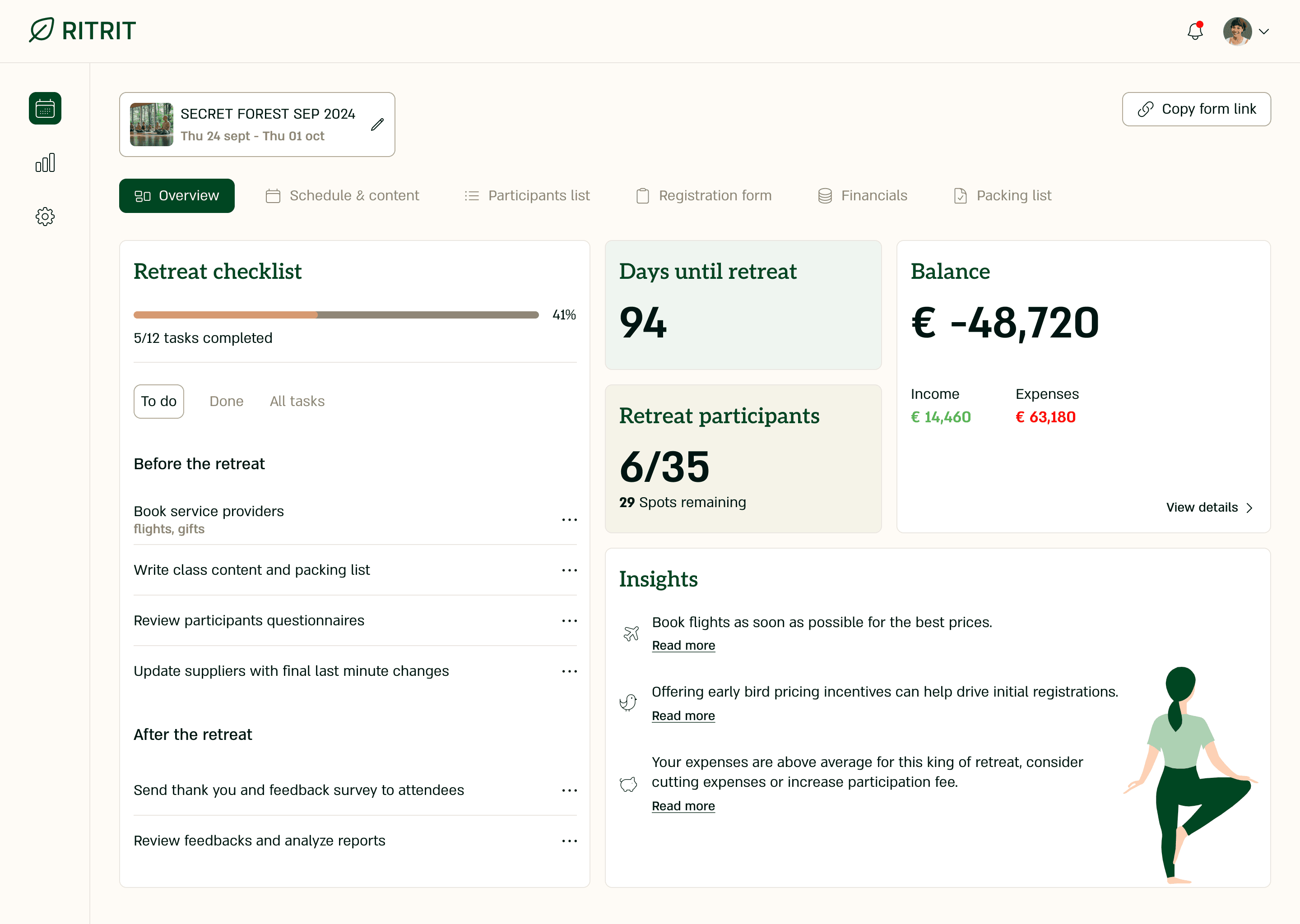Open the bar chart analytics icon
Screen dimensions: 1300x924
(x=45, y=163)
